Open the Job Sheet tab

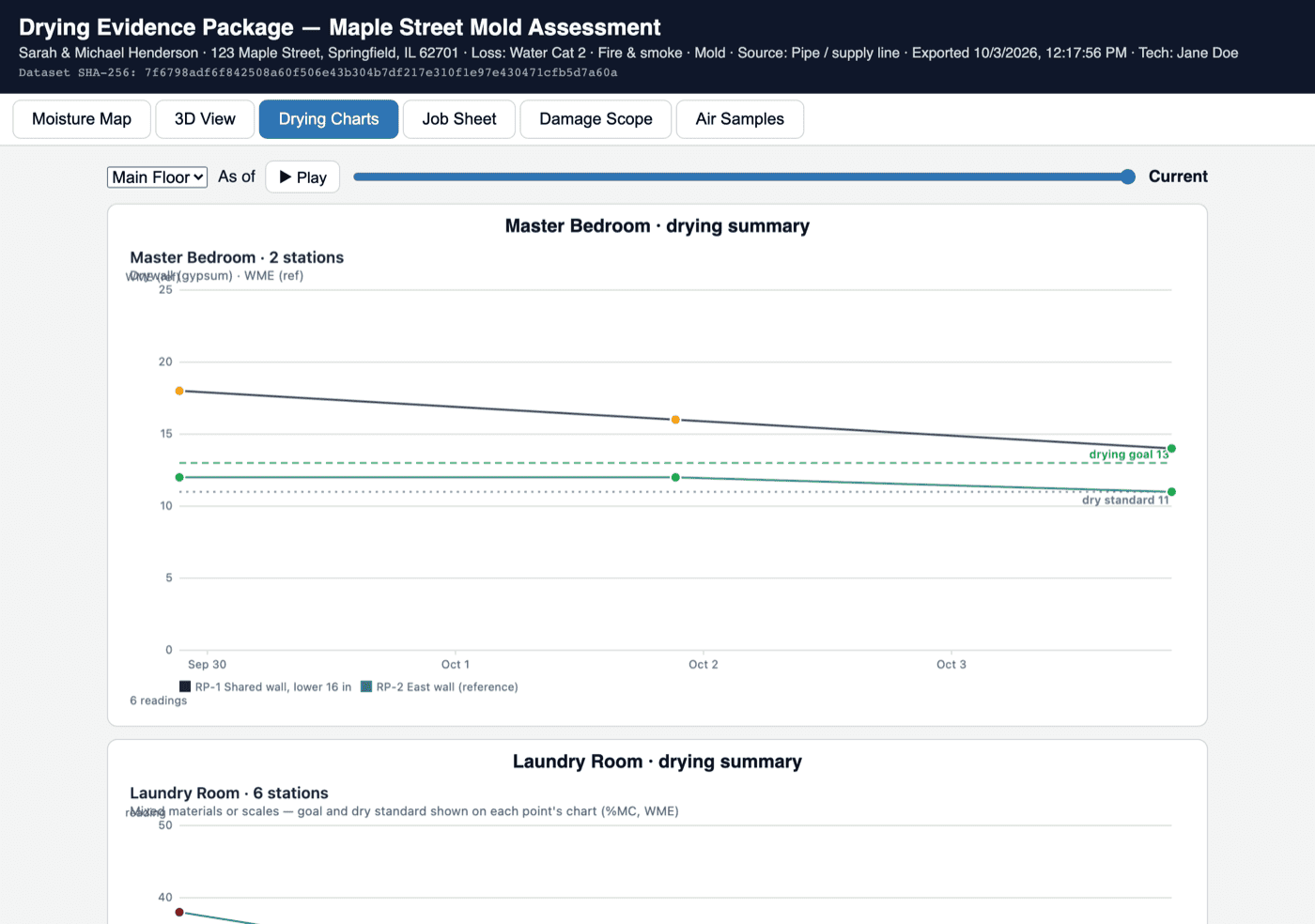[x=459, y=119]
